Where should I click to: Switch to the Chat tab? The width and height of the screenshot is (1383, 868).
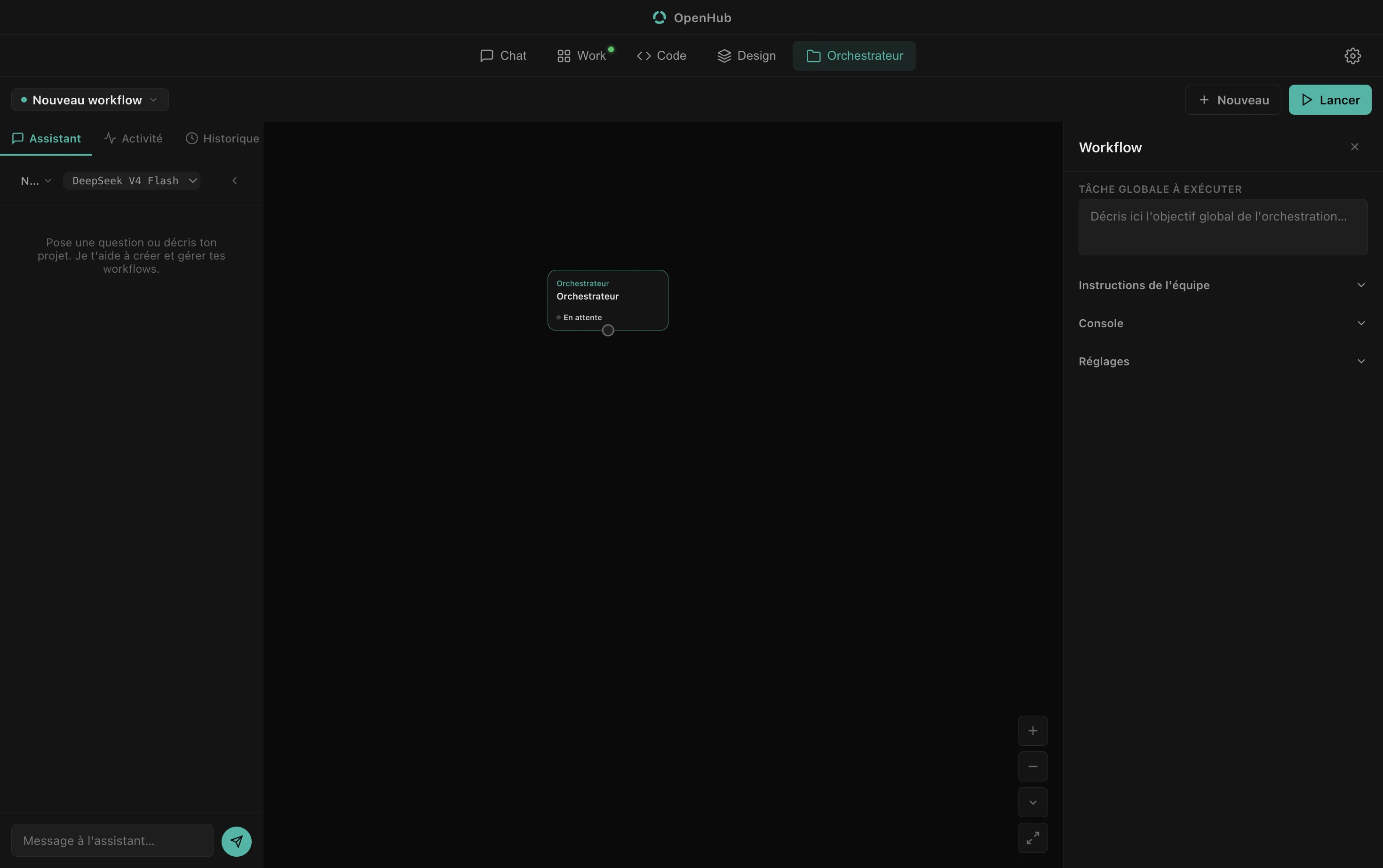[503, 55]
